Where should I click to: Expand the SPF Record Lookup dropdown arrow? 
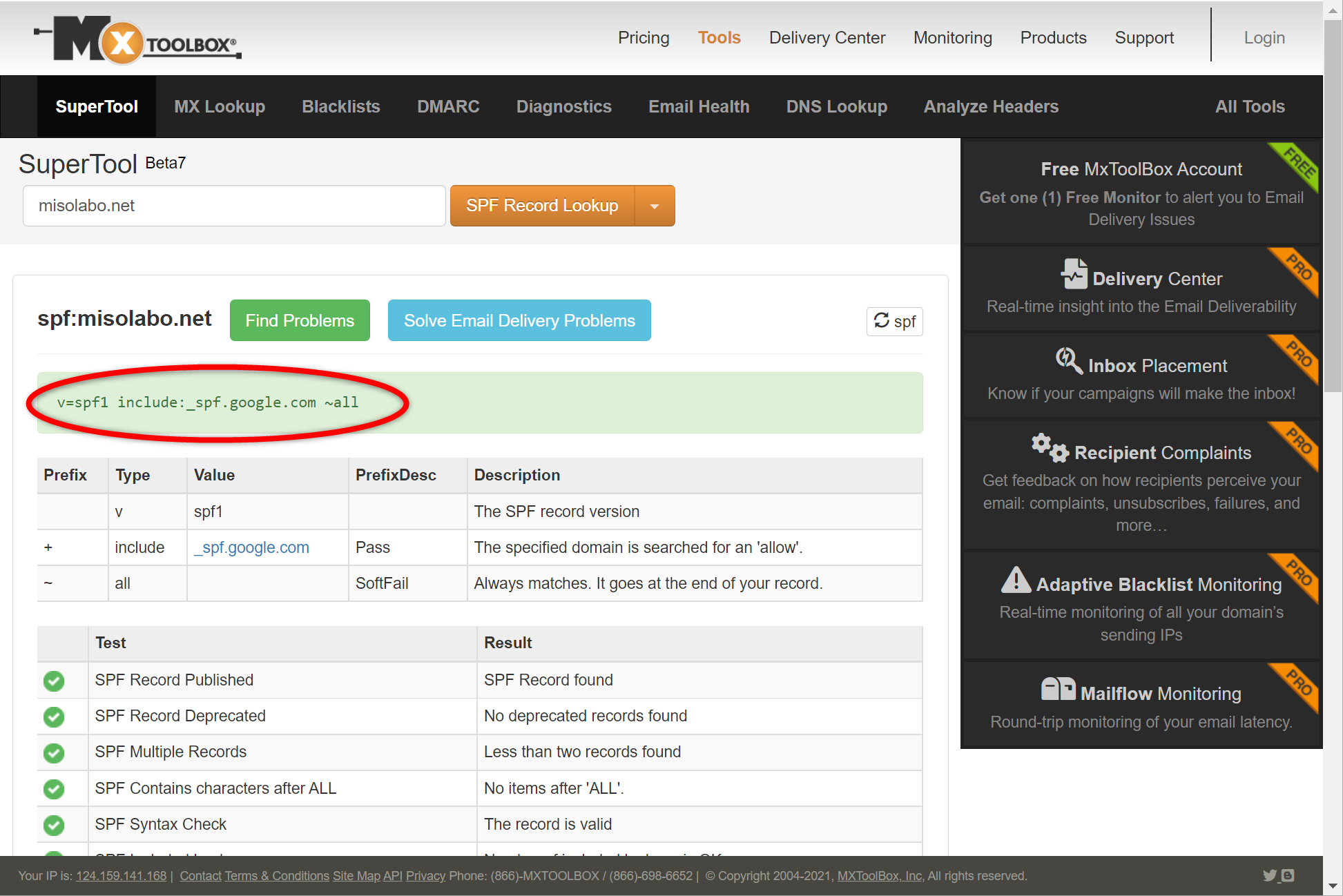click(x=654, y=206)
